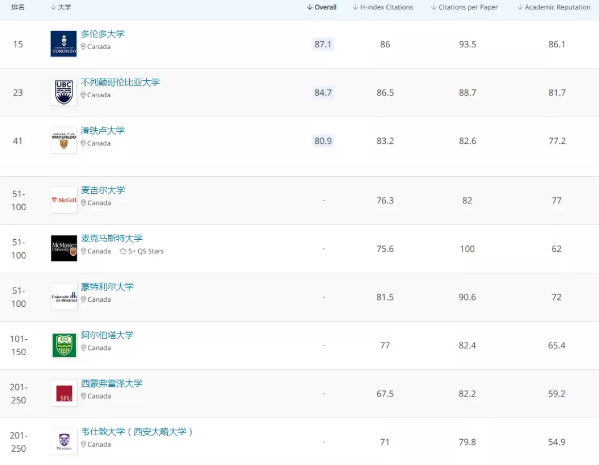
Task: Click the location pin under 不列颠哥伦比亚大学
Action: tap(83, 95)
